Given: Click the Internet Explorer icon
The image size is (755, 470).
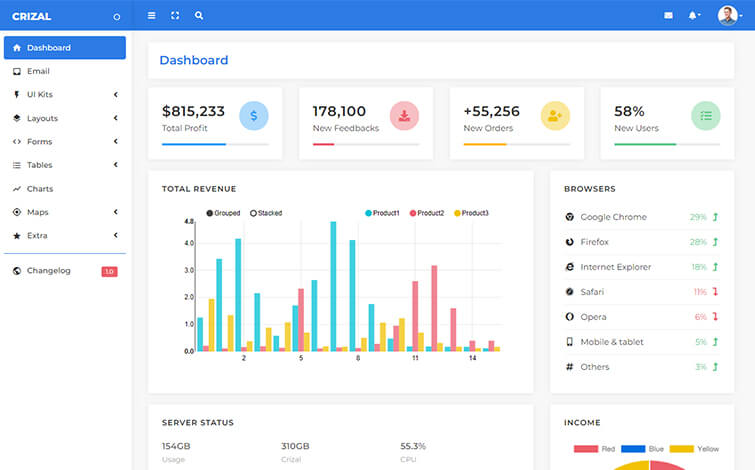Looking at the screenshot, I should click(x=570, y=267).
